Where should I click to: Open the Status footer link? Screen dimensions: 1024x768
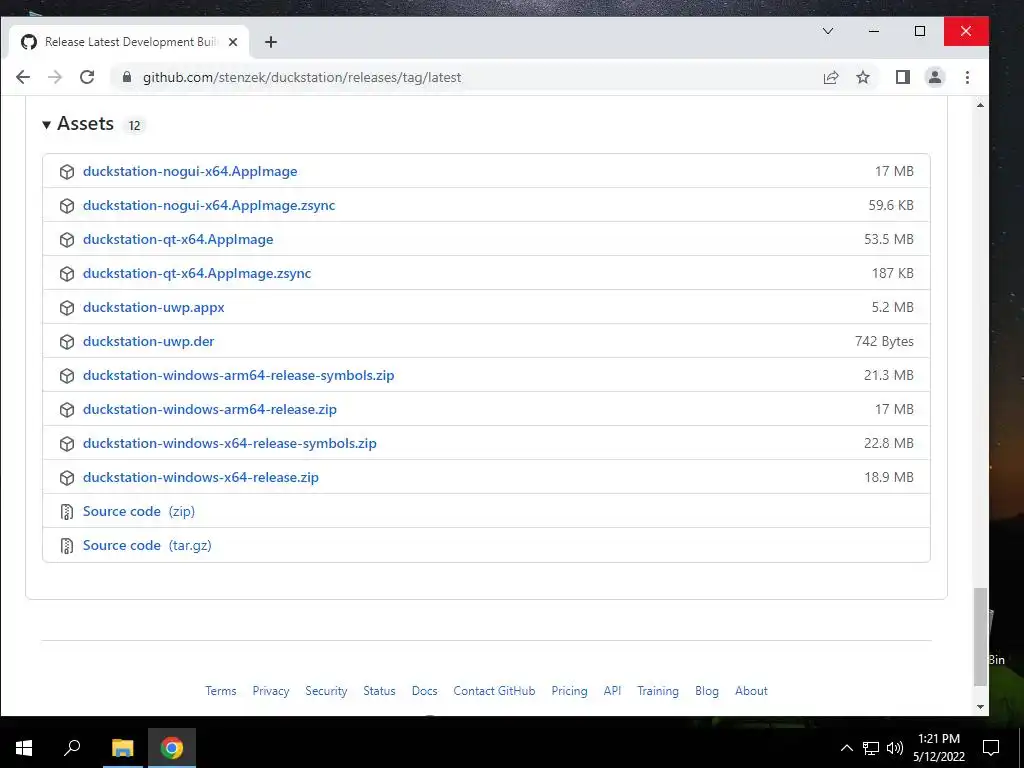click(x=379, y=691)
